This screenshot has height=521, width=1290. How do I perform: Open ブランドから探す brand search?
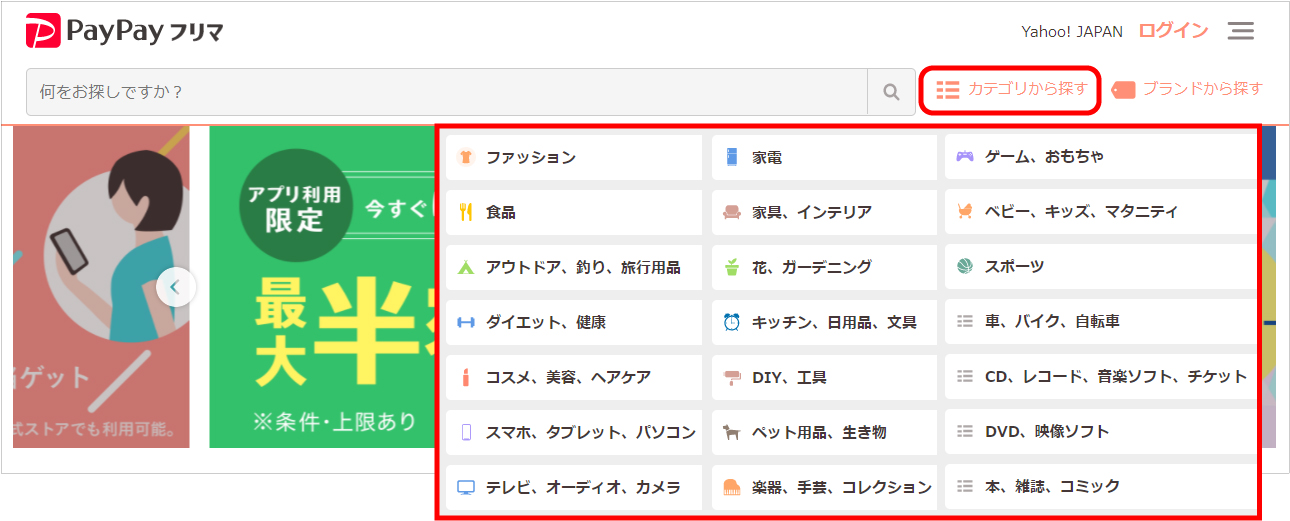[1188, 89]
